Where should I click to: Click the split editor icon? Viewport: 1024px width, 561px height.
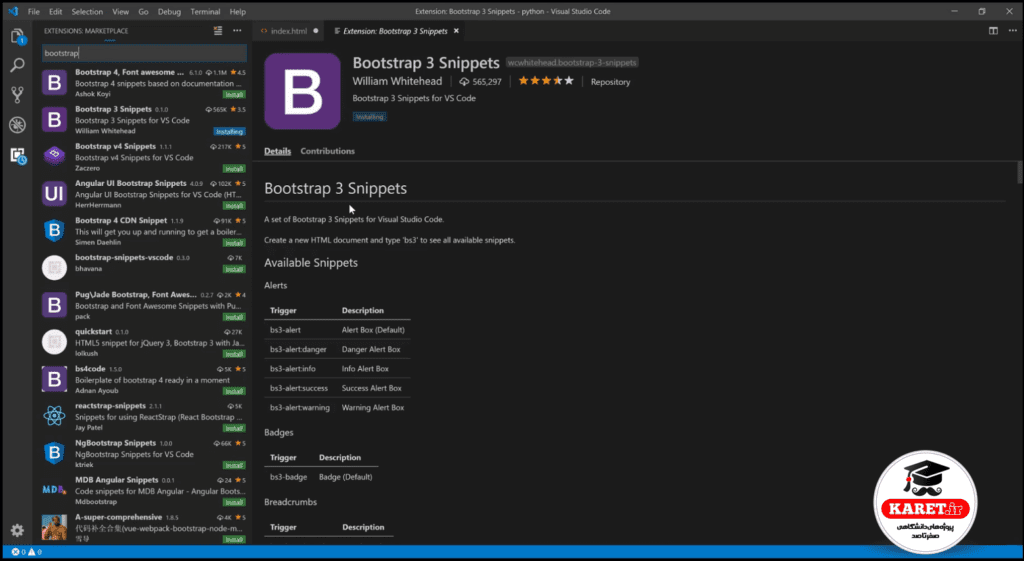pyautogui.click(x=993, y=31)
